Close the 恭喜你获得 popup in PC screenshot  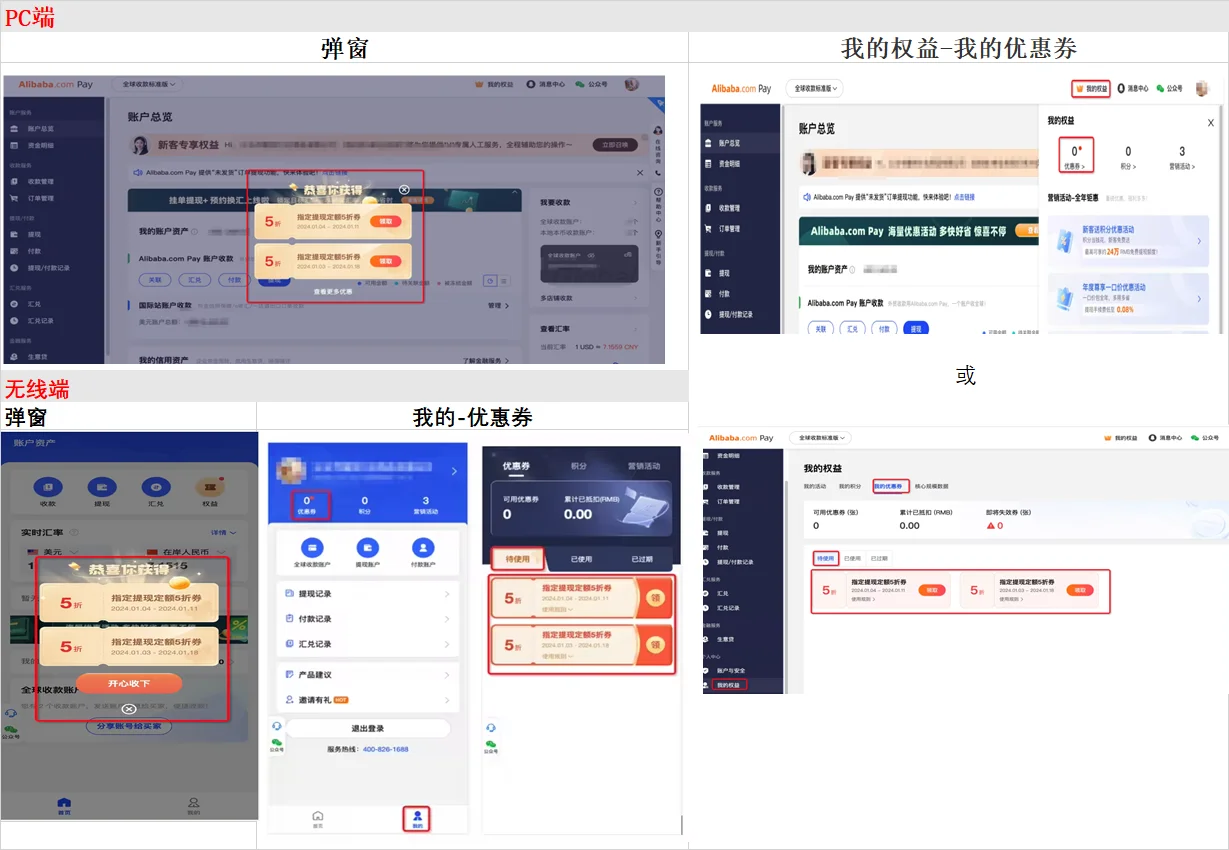tap(404, 189)
